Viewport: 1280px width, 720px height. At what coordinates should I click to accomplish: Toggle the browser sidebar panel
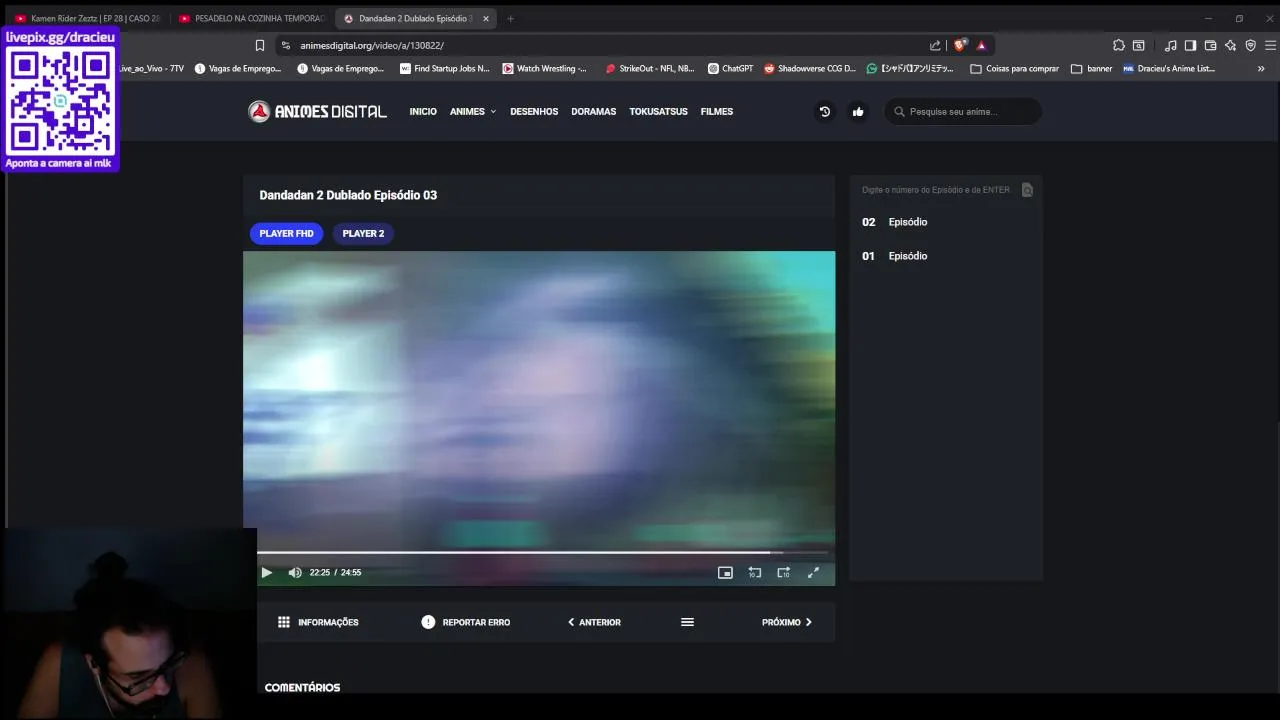pyautogui.click(x=1190, y=45)
